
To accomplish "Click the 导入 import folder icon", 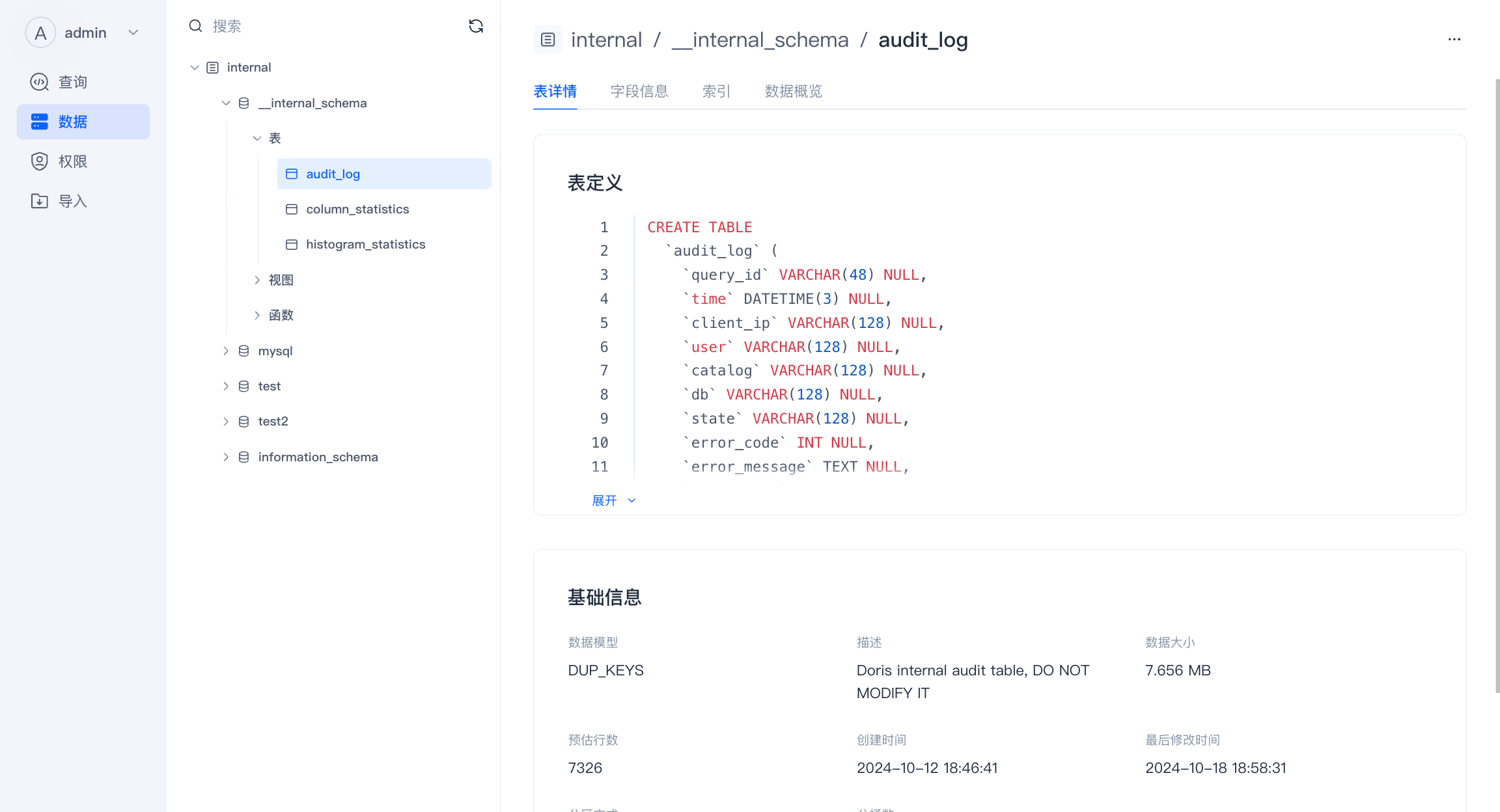I will tap(40, 201).
